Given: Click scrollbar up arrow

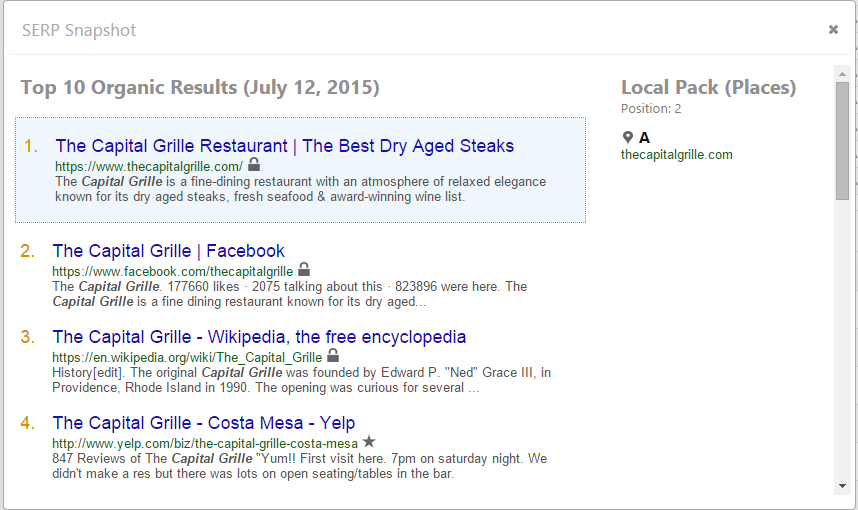Looking at the screenshot, I should (842, 72).
